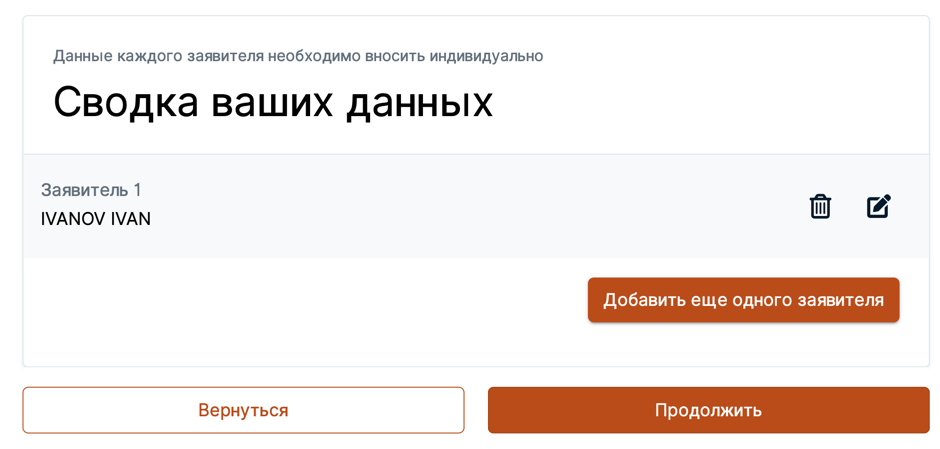
Task: Click "Добавить еще одного заявителя" button
Action: tap(743, 300)
